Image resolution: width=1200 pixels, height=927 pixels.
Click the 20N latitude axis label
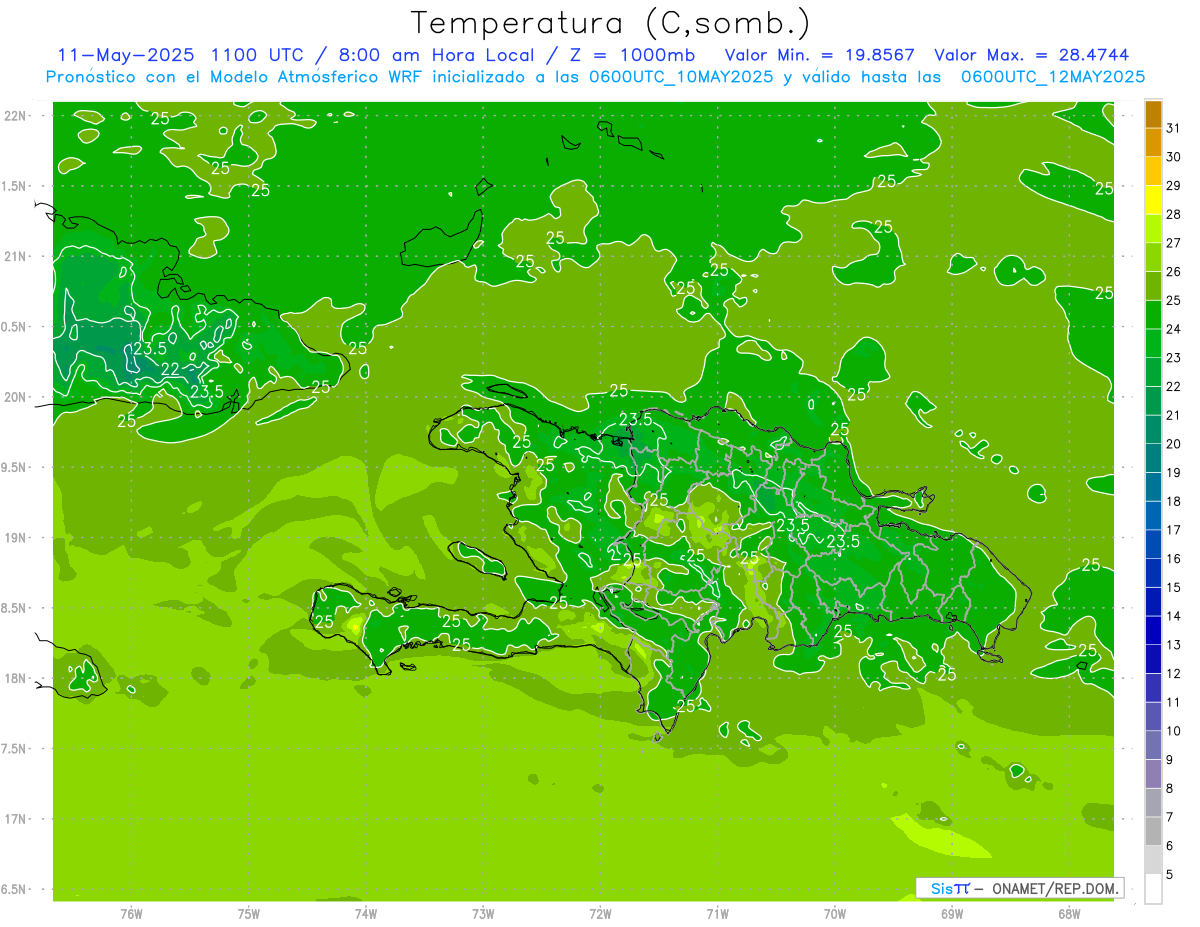tap(15, 397)
